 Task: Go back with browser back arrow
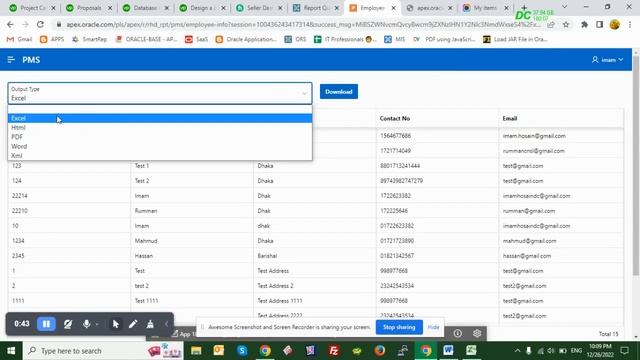pos(10,24)
